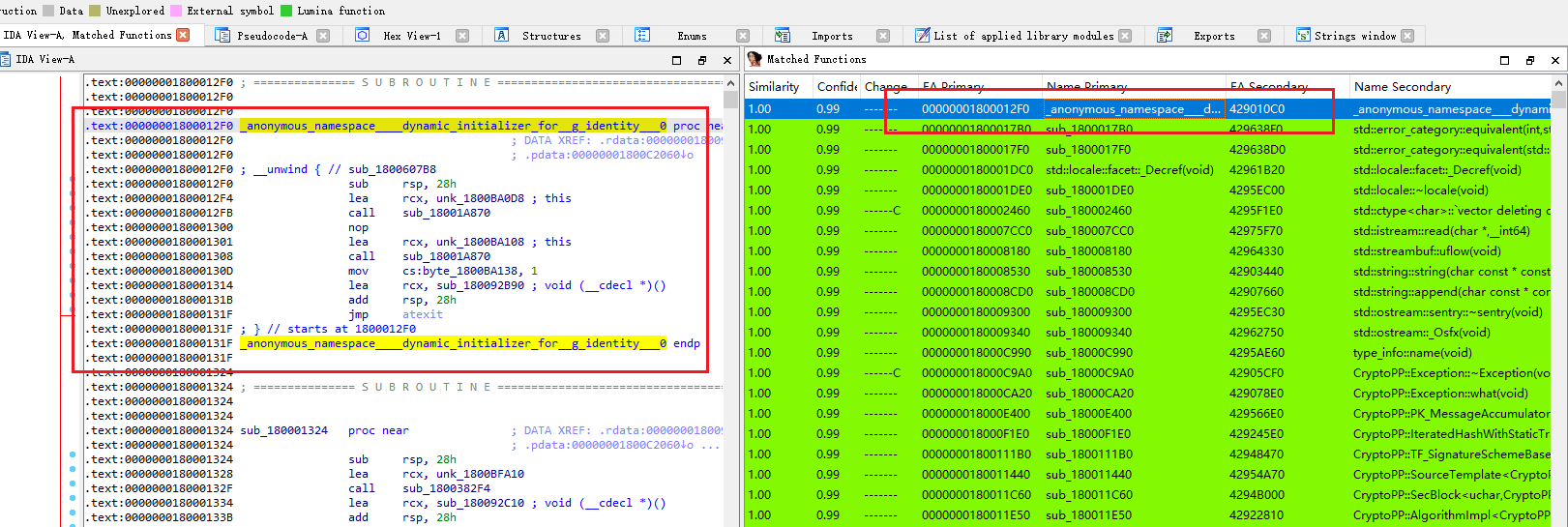This screenshot has width=1568, height=527.
Task: Switch to the Hex View-1 tab
Action: 411,36
